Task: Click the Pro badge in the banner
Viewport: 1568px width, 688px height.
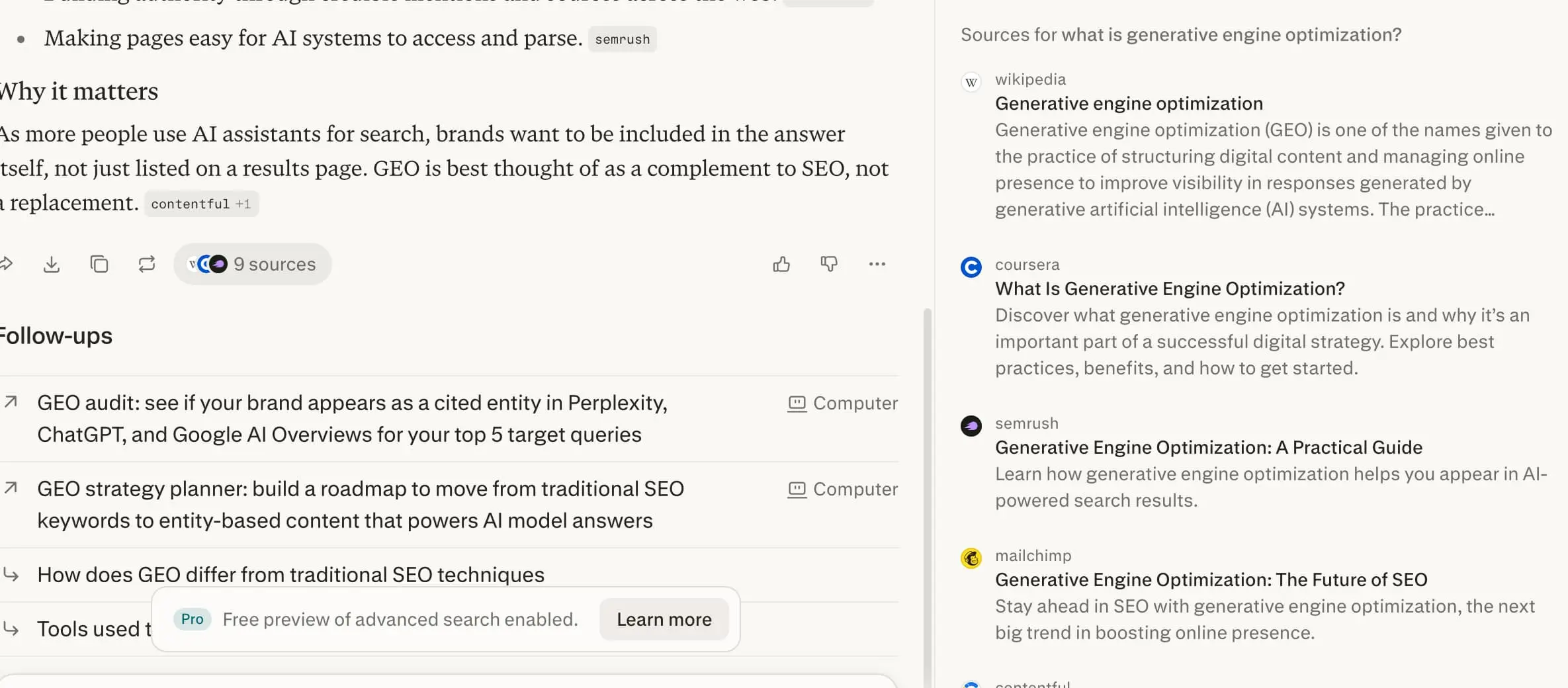Action: 193,619
